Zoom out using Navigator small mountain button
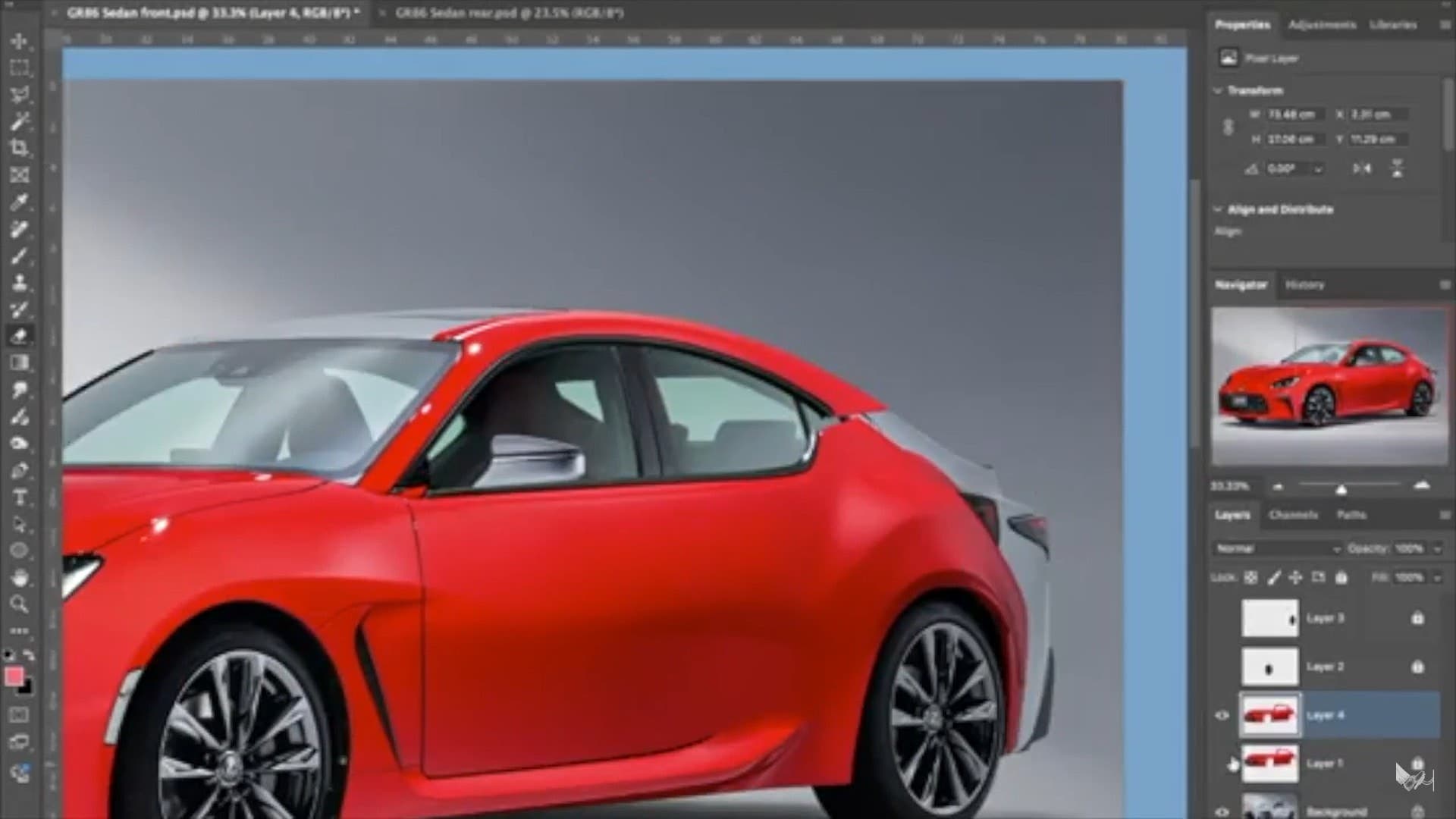1456x819 pixels. (1278, 487)
